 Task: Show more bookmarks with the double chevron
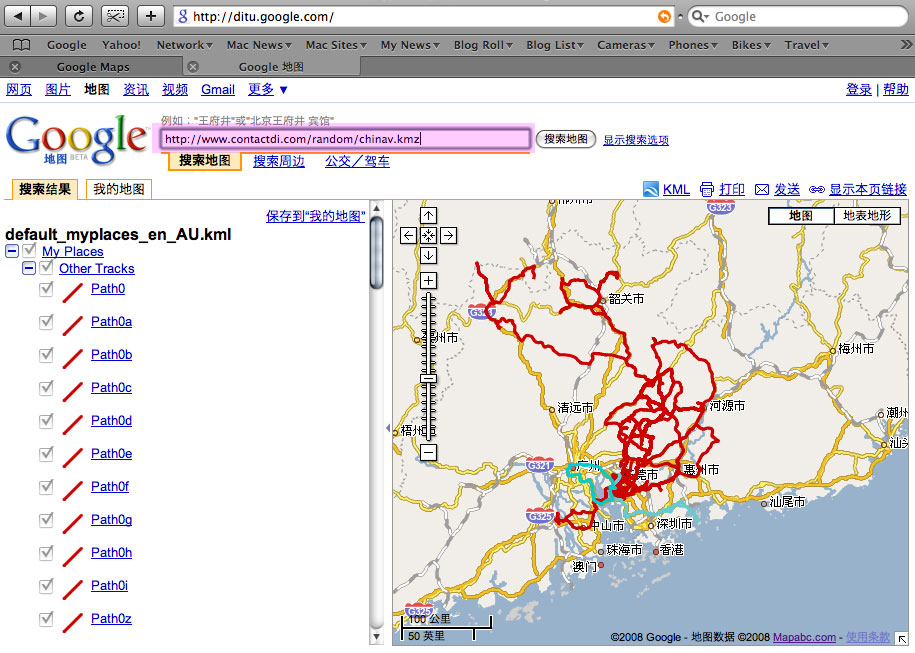tap(905, 44)
